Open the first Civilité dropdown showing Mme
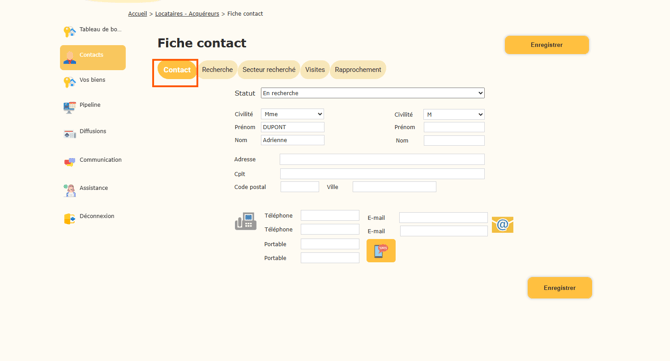Image resolution: width=670 pixels, height=361 pixels. 292,114
